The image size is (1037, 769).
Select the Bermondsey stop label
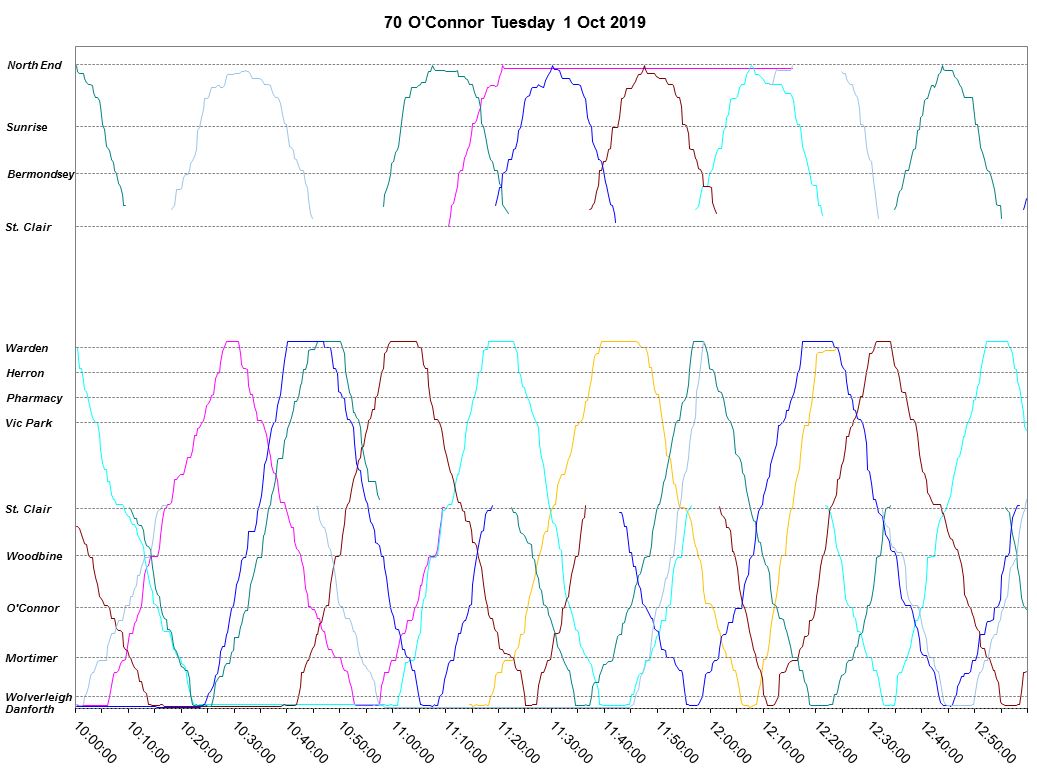pos(41,174)
